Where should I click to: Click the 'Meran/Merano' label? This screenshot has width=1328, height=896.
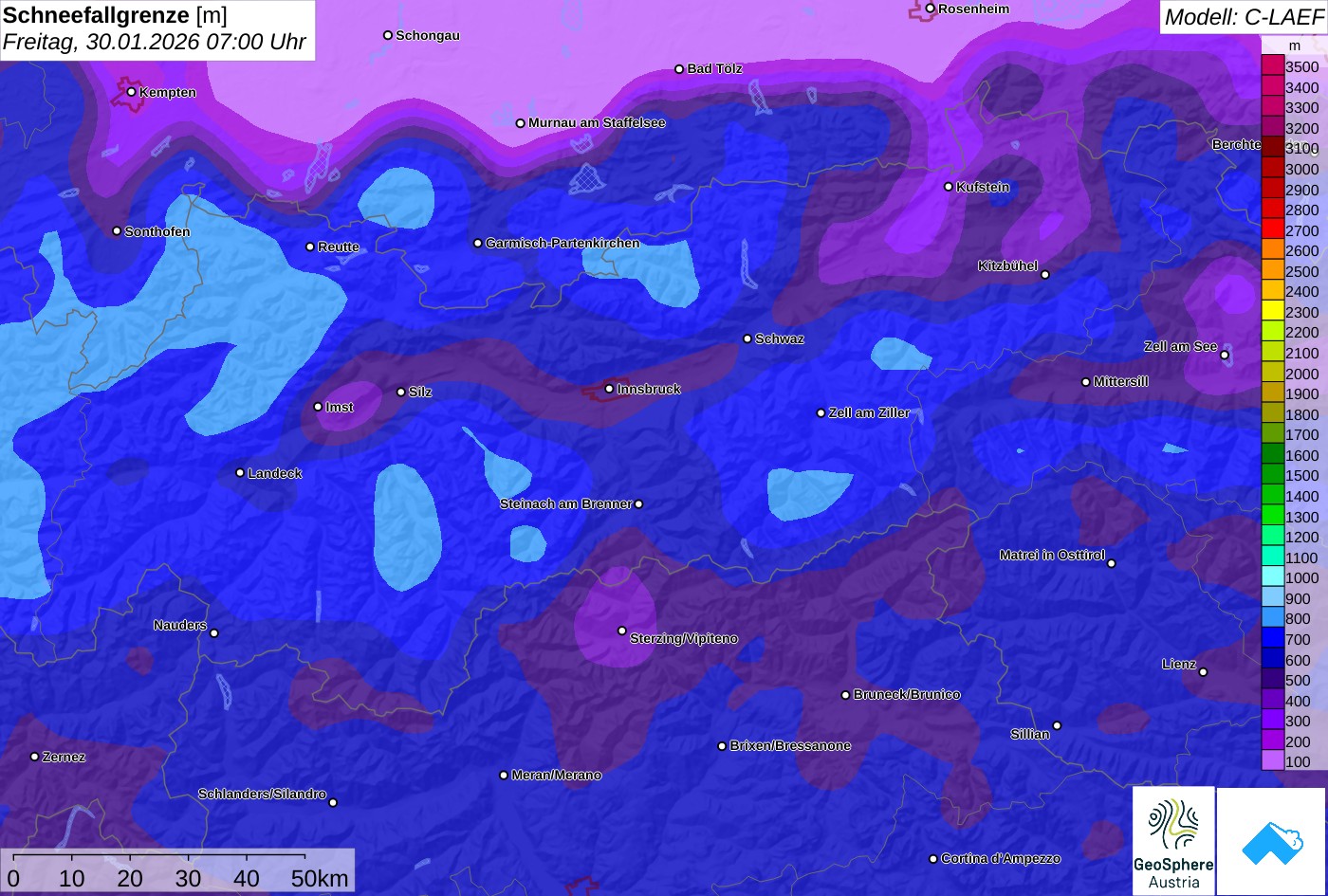pyautogui.click(x=557, y=776)
